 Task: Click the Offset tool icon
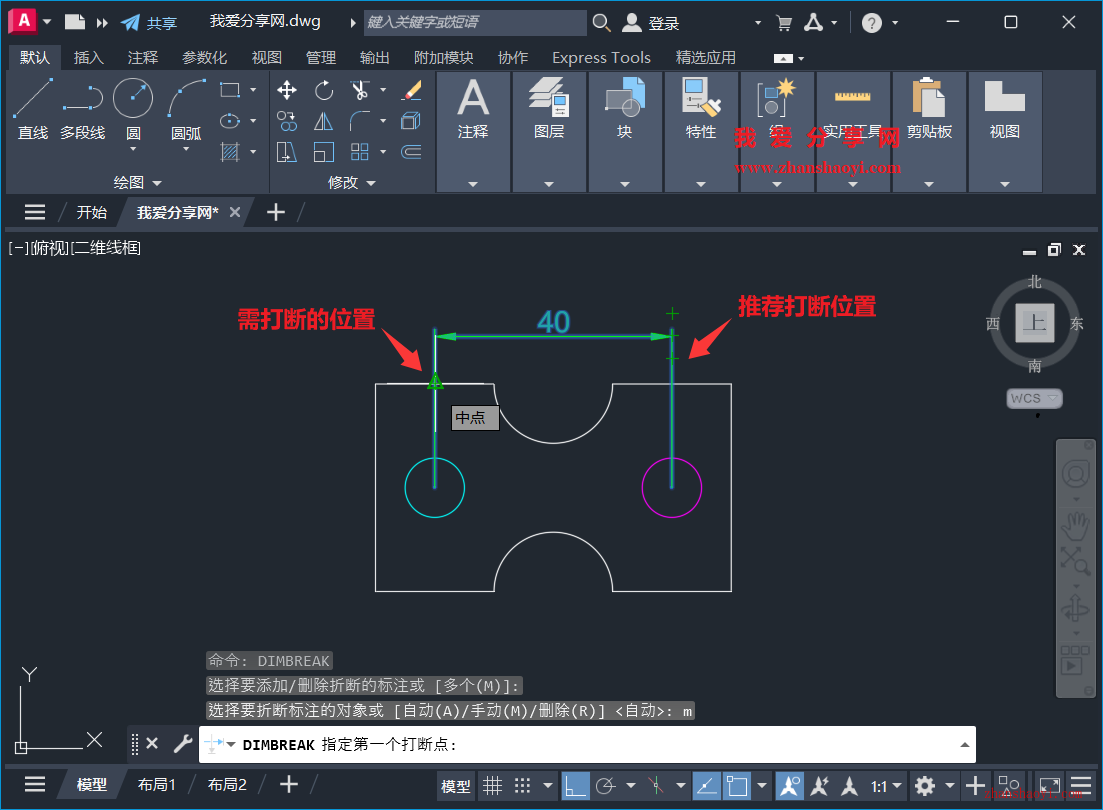[x=412, y=152]
